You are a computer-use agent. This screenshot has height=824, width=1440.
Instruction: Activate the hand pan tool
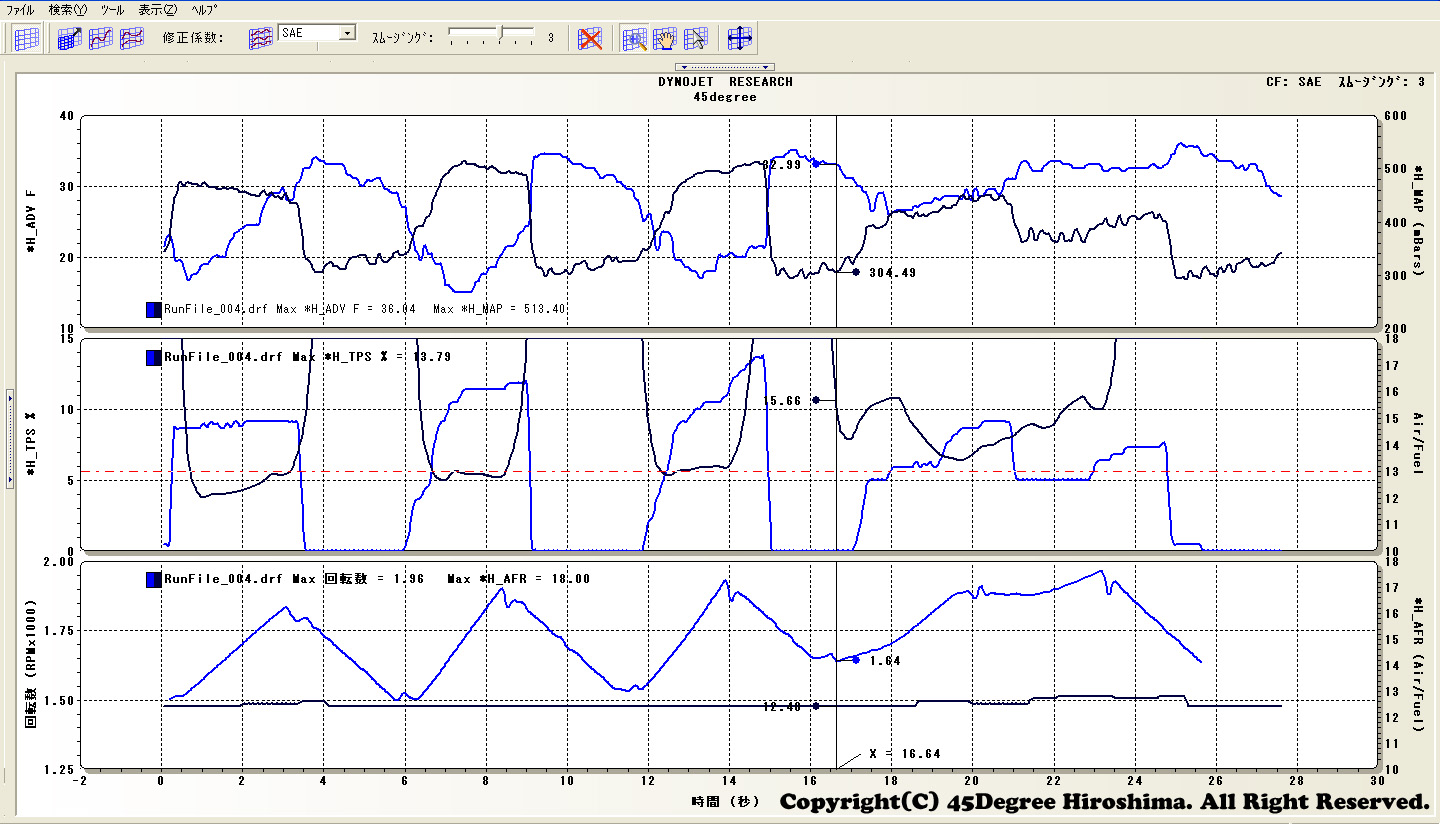point(665,39)
